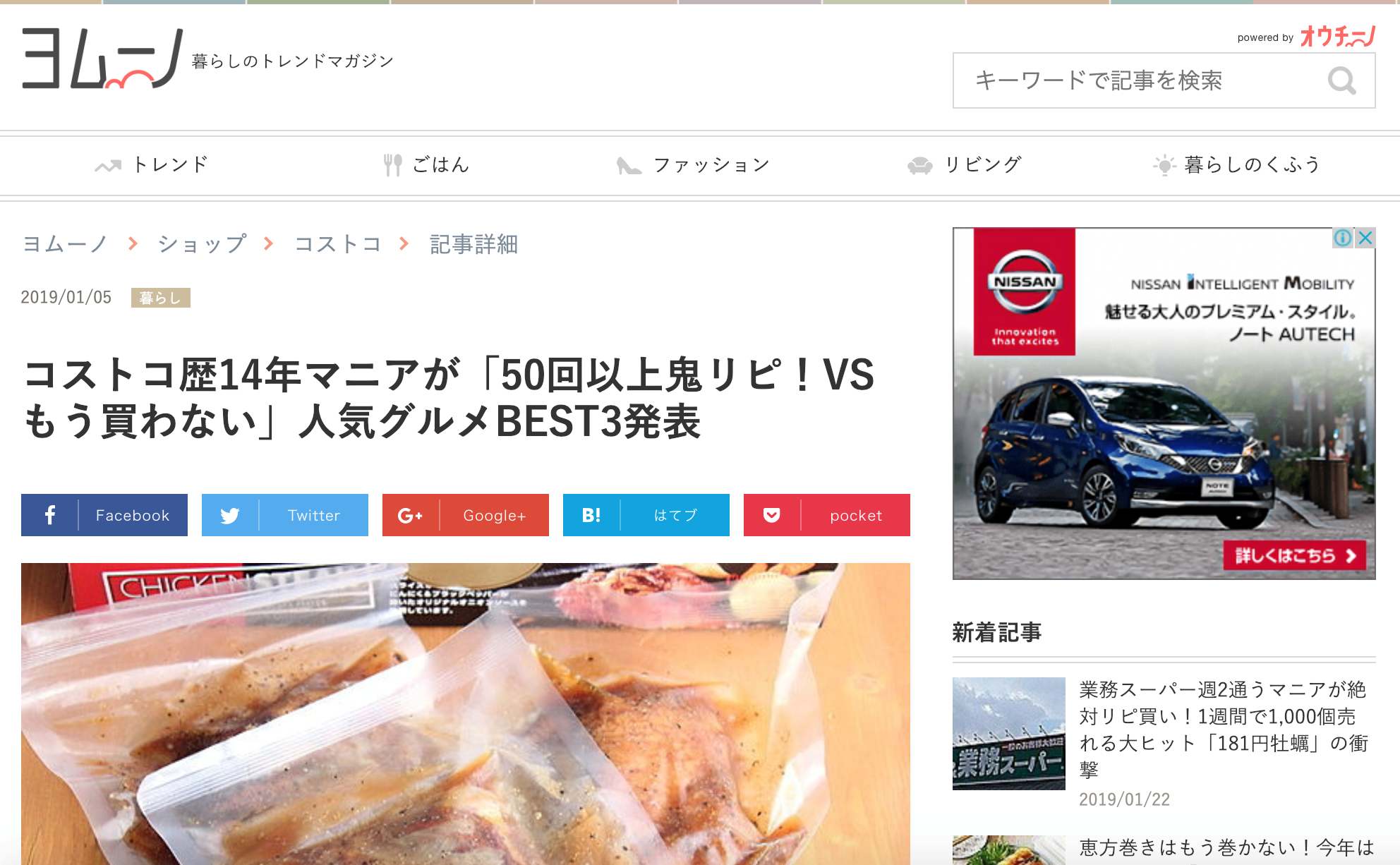Screen dimensions: 1400x865
Task: Open the ad info icon
Action: tap(1342, 238)
